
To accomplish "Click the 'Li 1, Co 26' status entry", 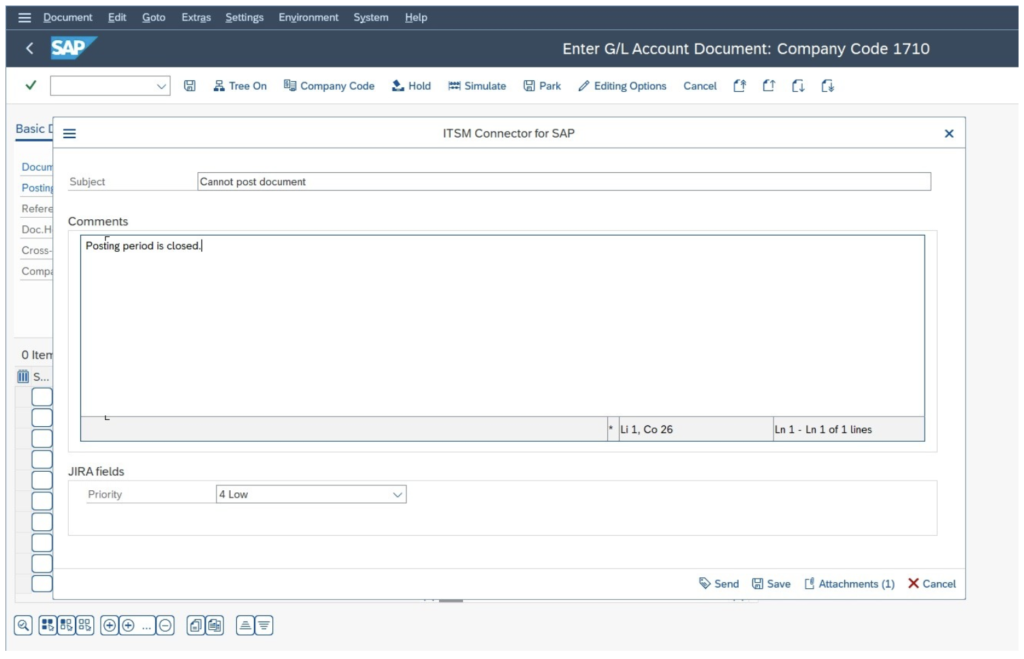I will point(647,429).
